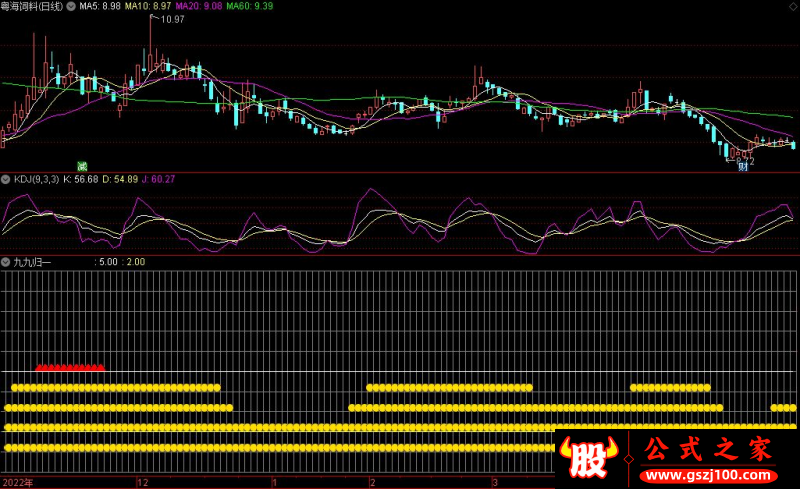Select the MA20 moving average label
The image size is (800, 489).
(x=198, y=6)
